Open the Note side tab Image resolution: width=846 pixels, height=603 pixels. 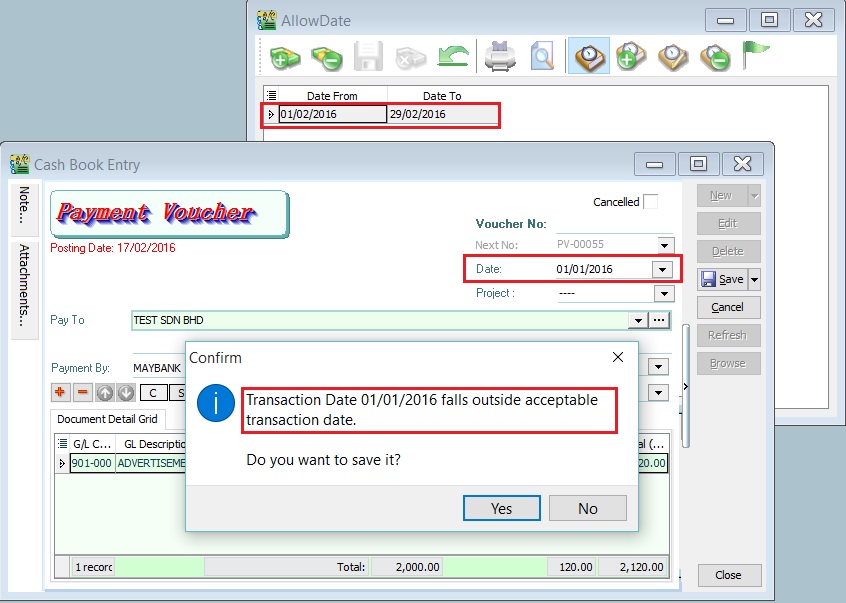click(24, 208)
